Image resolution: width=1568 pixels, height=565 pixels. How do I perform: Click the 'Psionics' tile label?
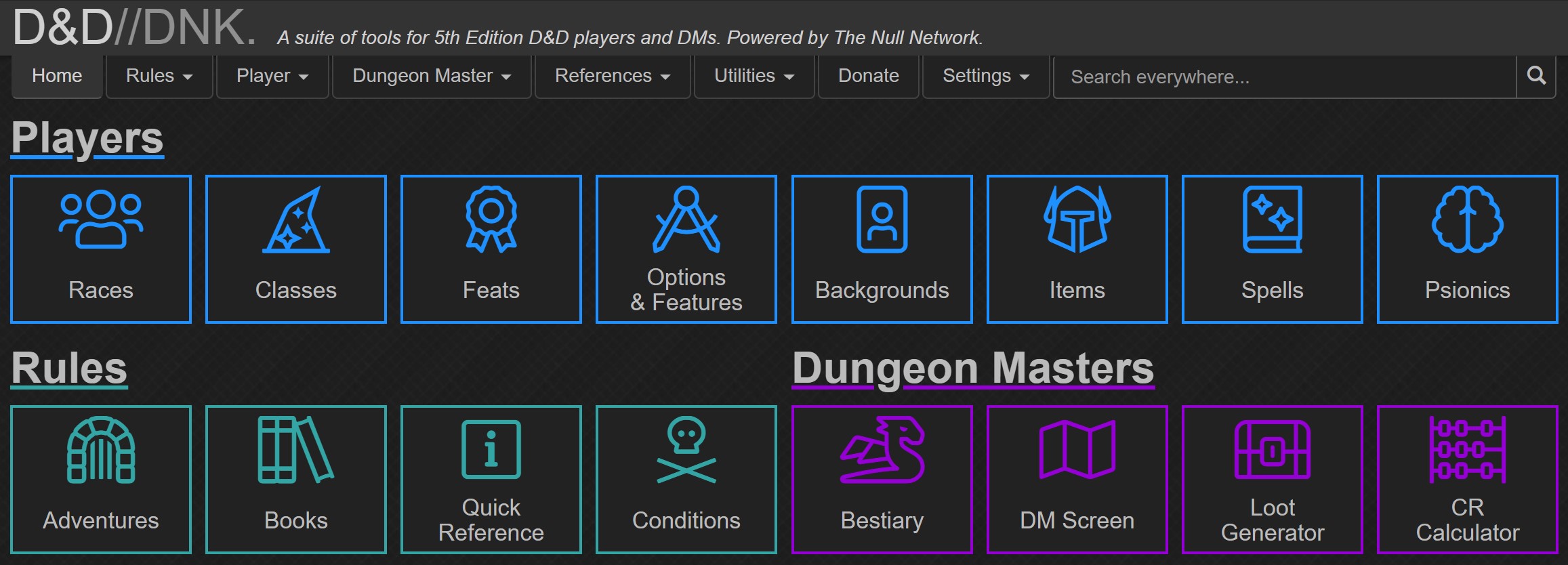(1468, 290)
